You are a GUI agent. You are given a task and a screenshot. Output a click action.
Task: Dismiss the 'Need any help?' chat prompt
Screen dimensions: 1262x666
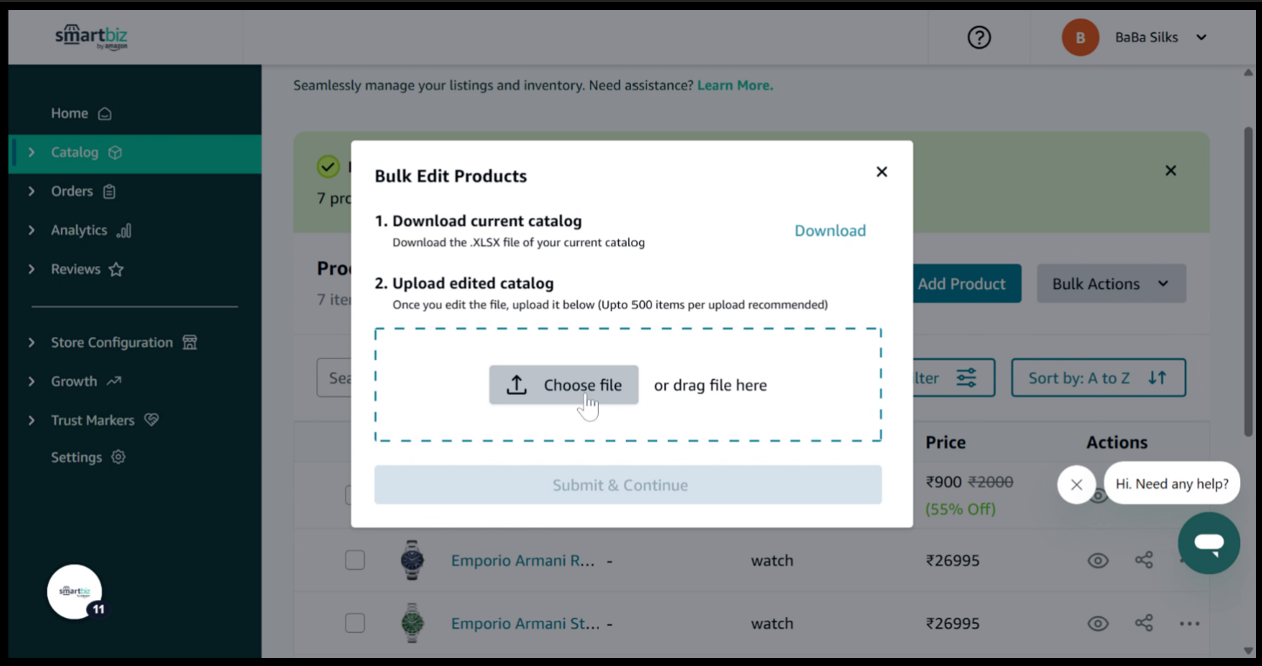[x=1076, y=485]
